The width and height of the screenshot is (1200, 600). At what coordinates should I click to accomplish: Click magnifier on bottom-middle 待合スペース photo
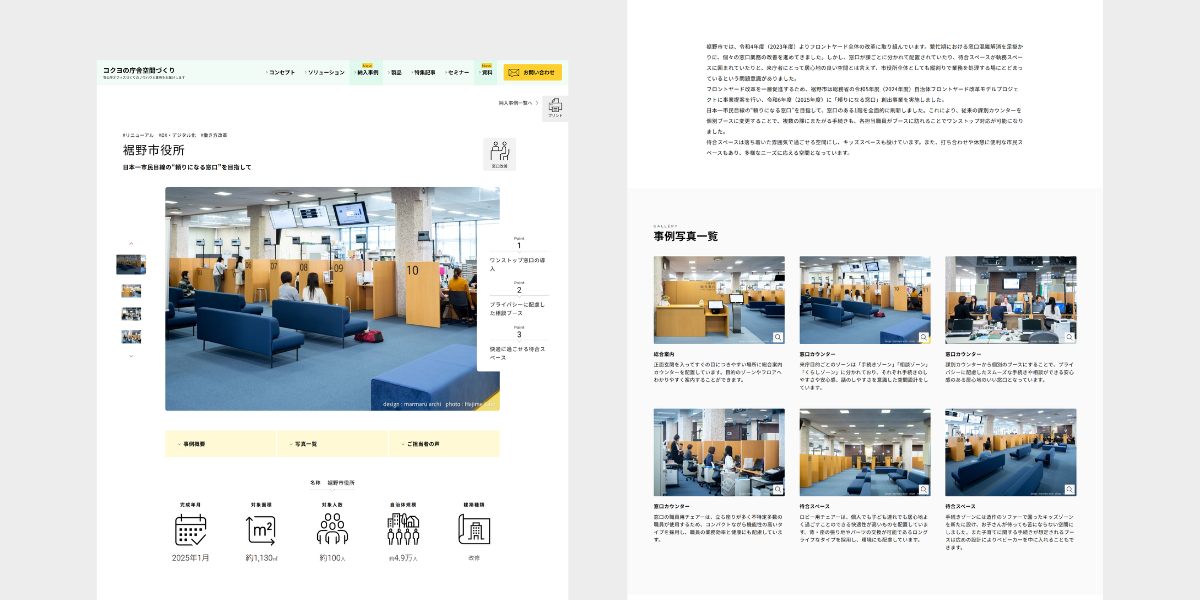[923, 489]
